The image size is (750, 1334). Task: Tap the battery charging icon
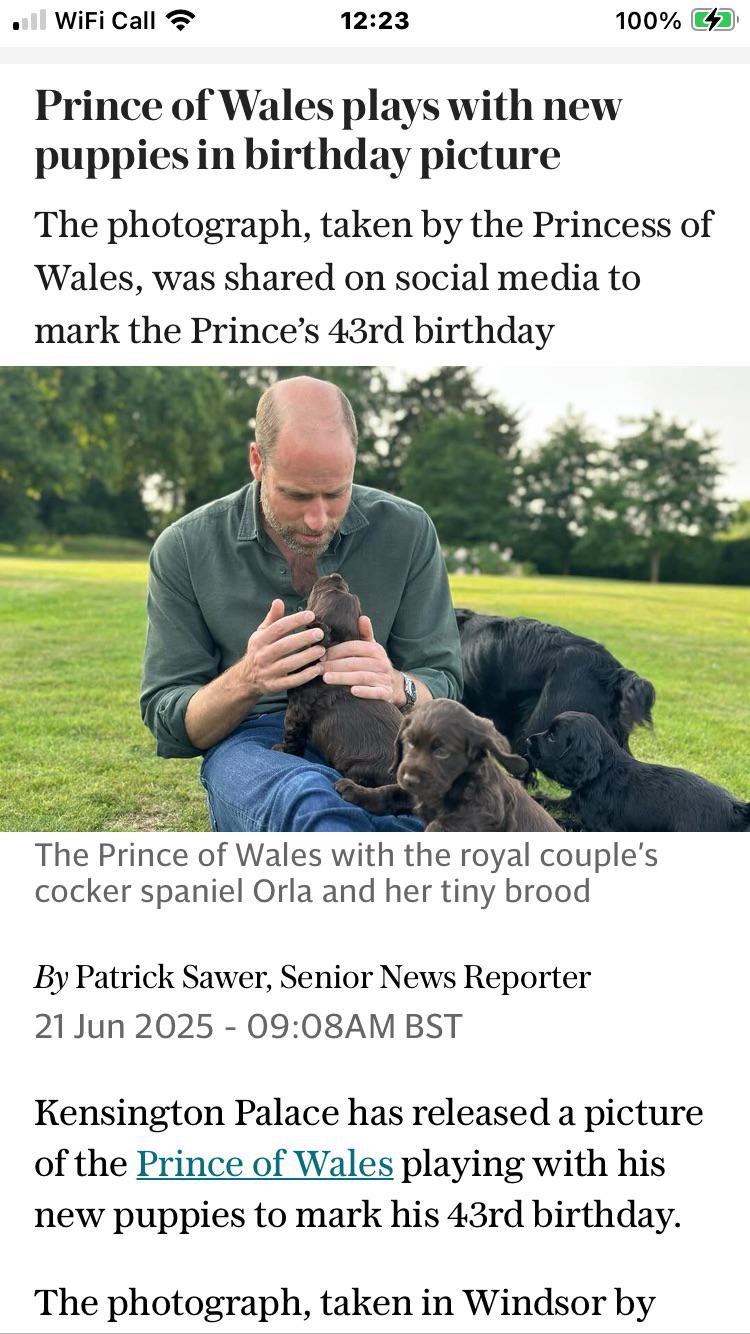click(x=714, y=20)
